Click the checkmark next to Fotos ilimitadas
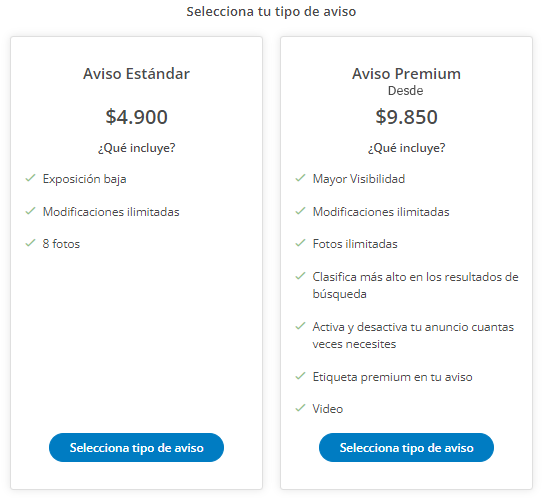This screenshot has width=542, height=498. coord(300,243)
